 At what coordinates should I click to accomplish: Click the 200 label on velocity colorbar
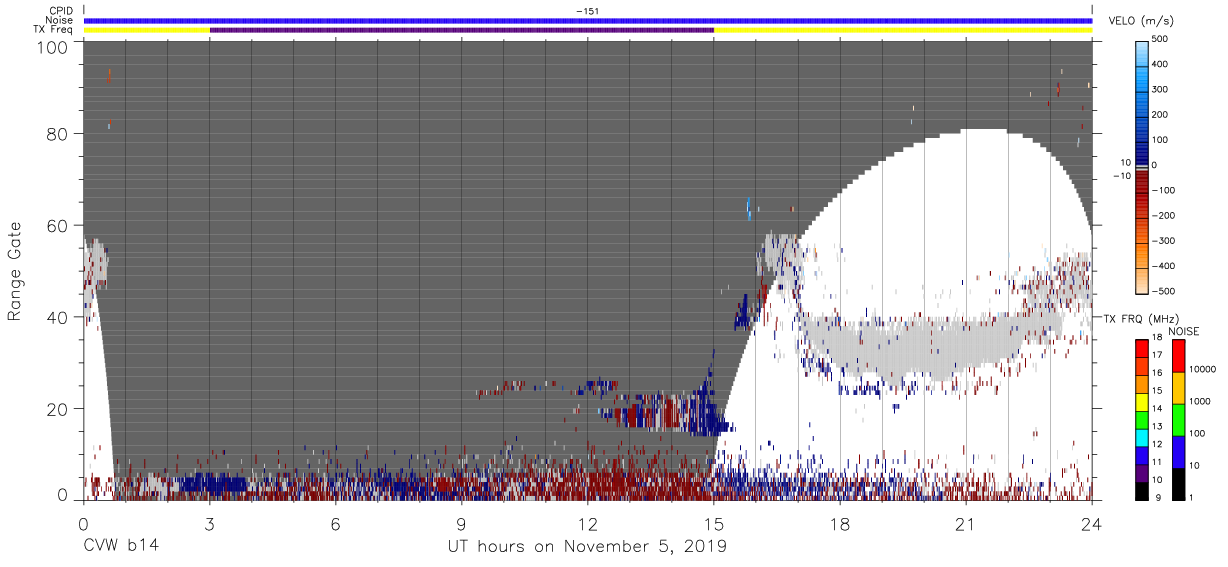point(1160,114)
